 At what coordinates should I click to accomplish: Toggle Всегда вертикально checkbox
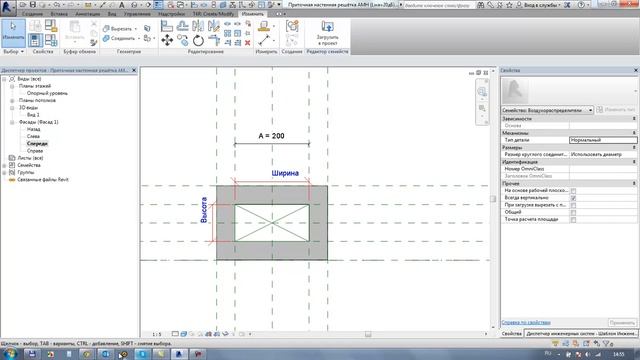(573, 198)
